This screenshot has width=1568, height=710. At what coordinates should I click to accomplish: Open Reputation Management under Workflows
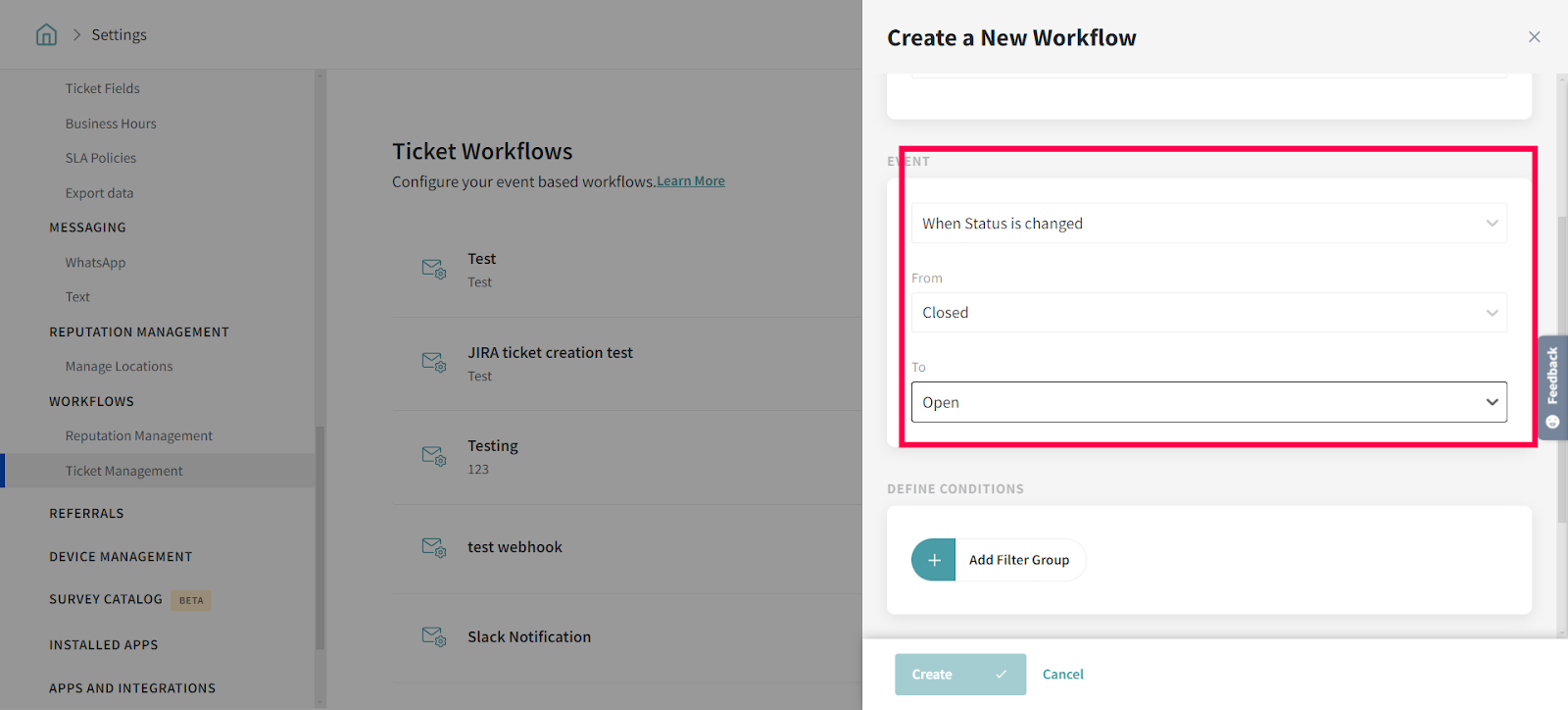pos(139,435)
